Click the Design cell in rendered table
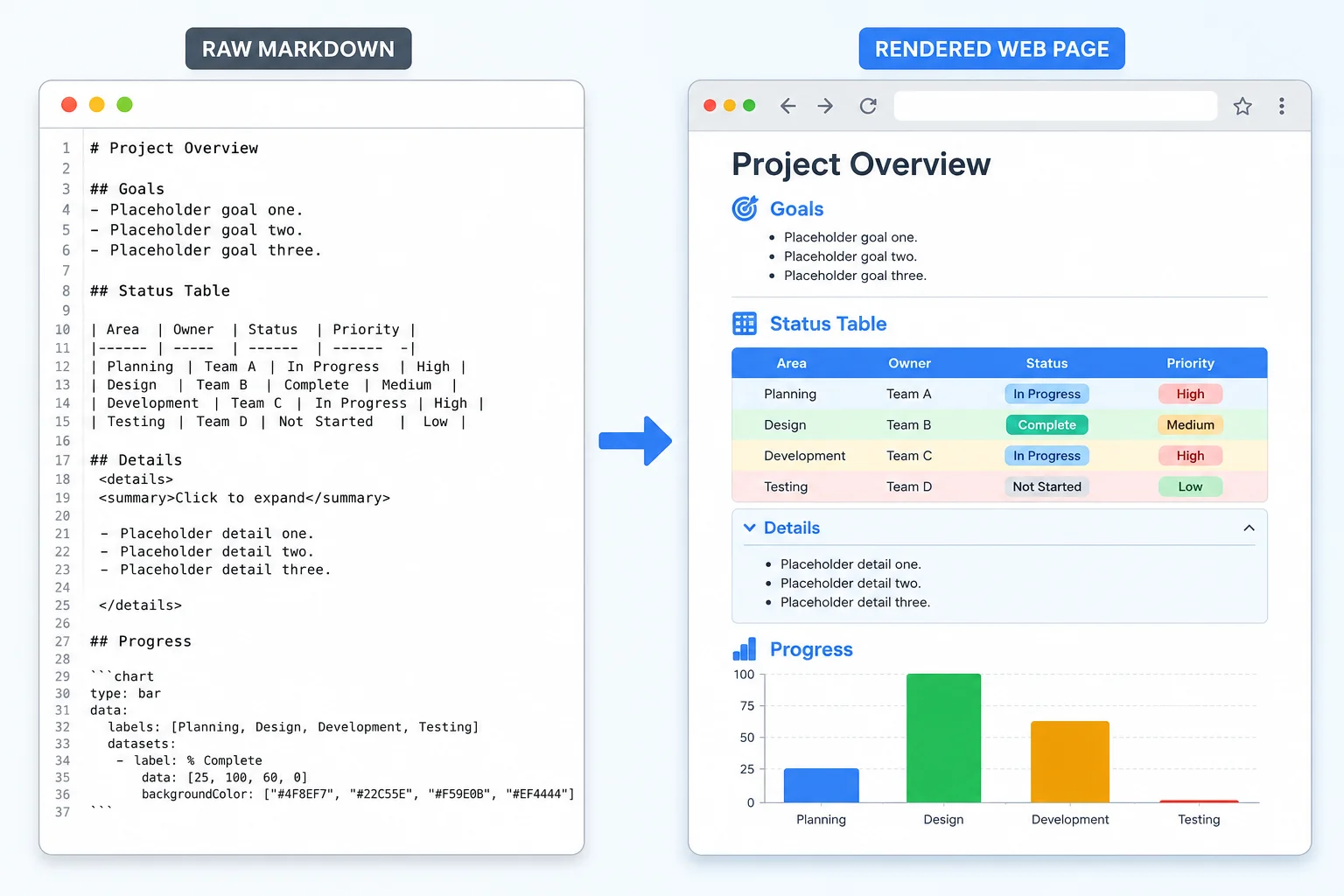Screen dimensions: 1344x896 785,424
